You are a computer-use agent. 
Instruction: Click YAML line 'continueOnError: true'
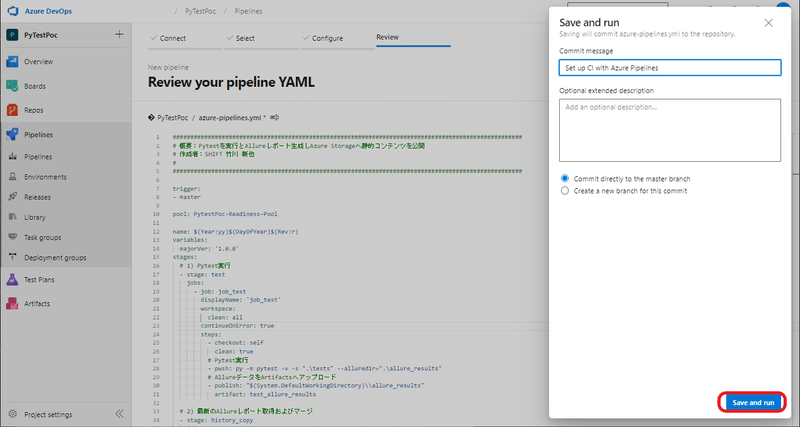[237, 325]
